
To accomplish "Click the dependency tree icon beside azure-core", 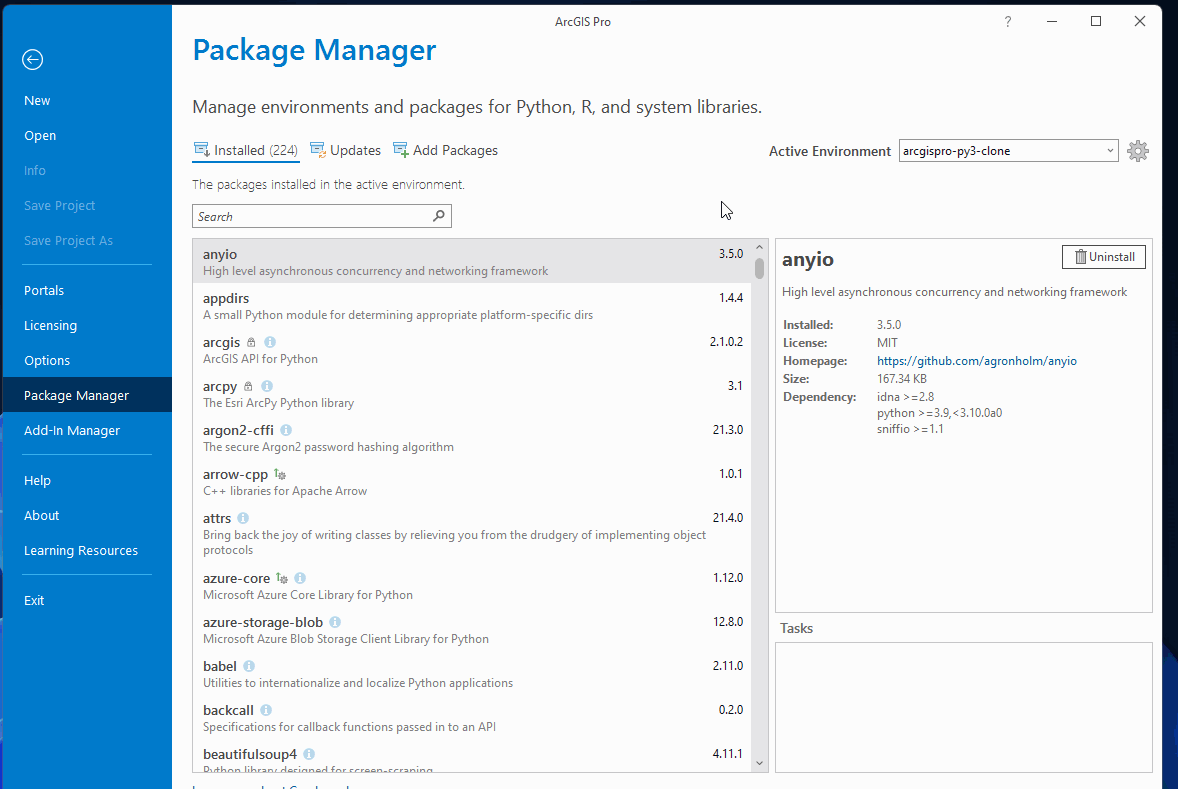I will point(280,577).
